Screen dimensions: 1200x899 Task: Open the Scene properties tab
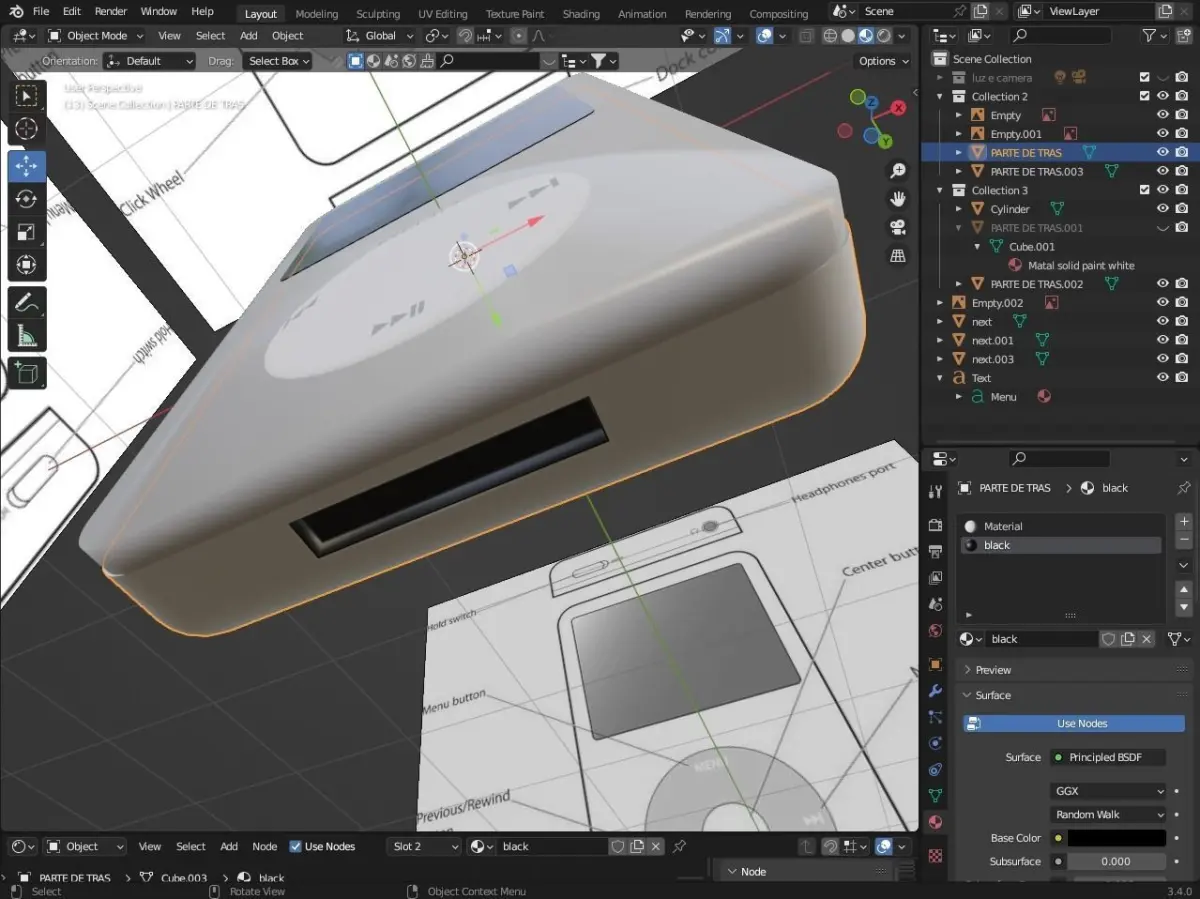935,604
